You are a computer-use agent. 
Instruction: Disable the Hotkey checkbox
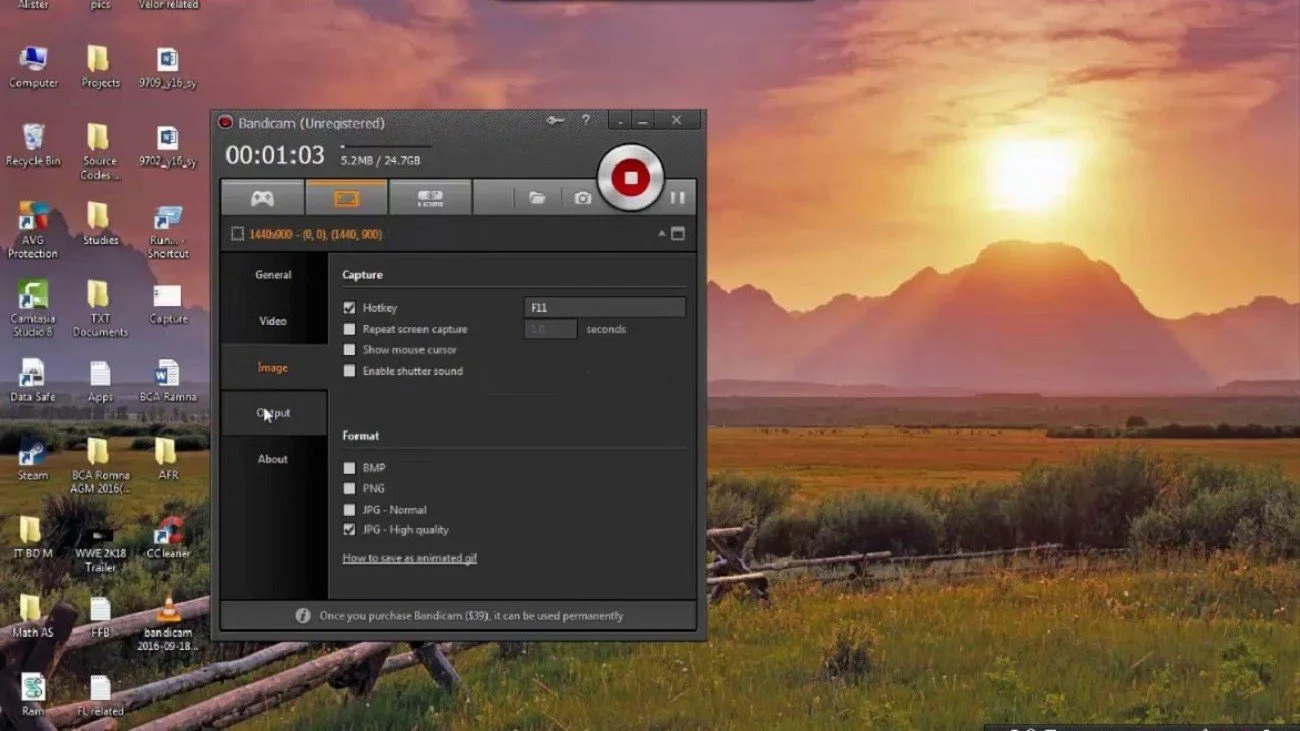349,308
